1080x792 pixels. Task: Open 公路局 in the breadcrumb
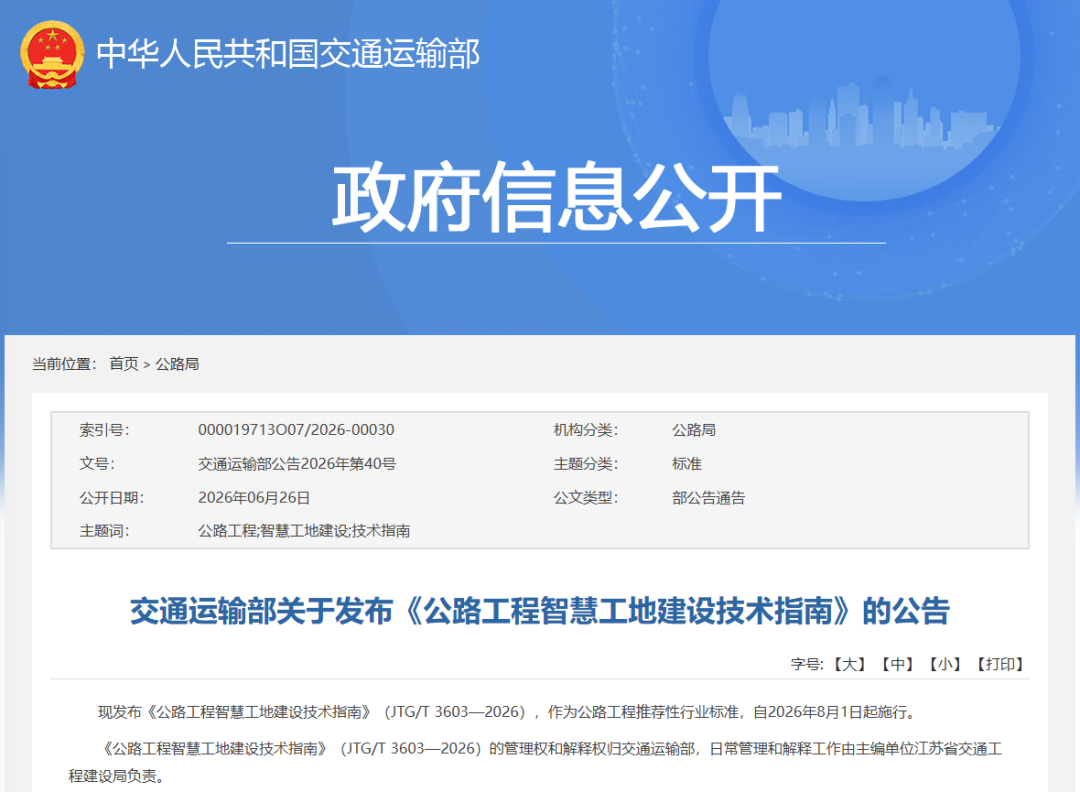click(x=177, y=364)
